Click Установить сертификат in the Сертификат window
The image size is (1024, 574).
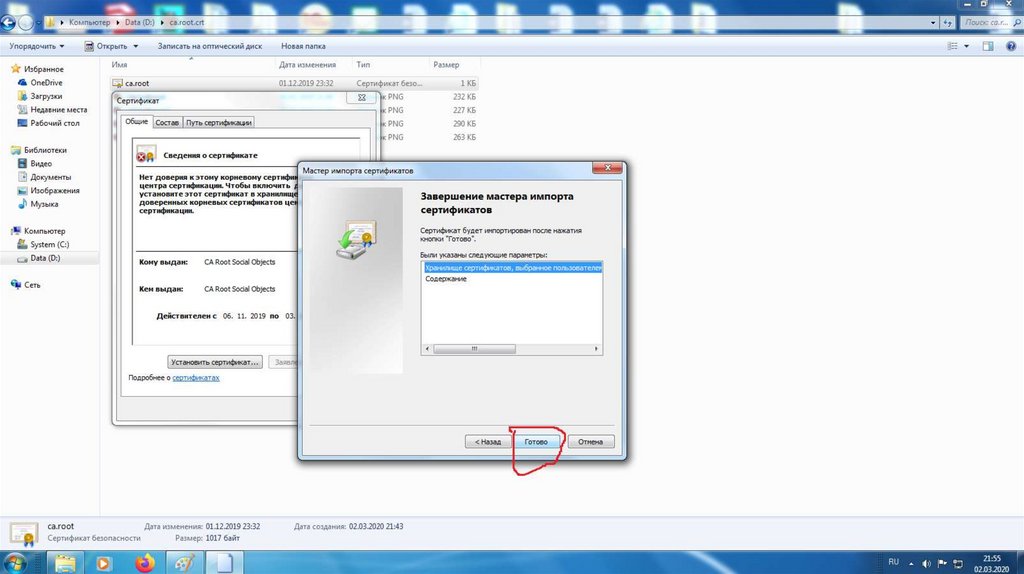pos(215,362)
